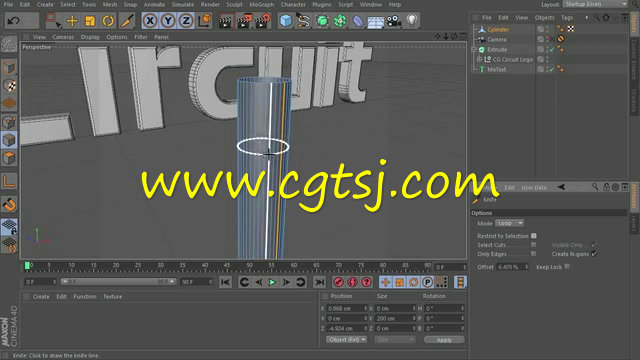Click the Apply button in coordinates

click(x=444, y=340)
